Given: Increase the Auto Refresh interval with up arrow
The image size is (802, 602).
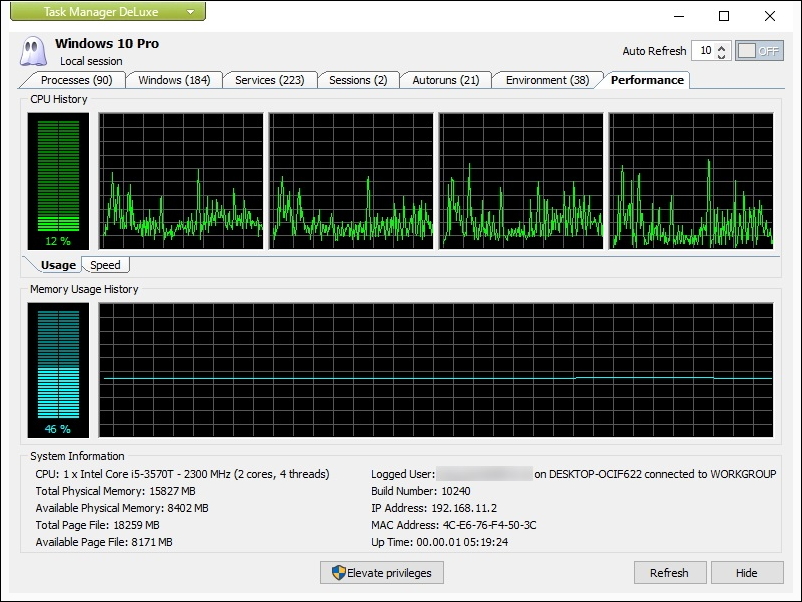Looking at the screenshot, I should click(721, 48).
